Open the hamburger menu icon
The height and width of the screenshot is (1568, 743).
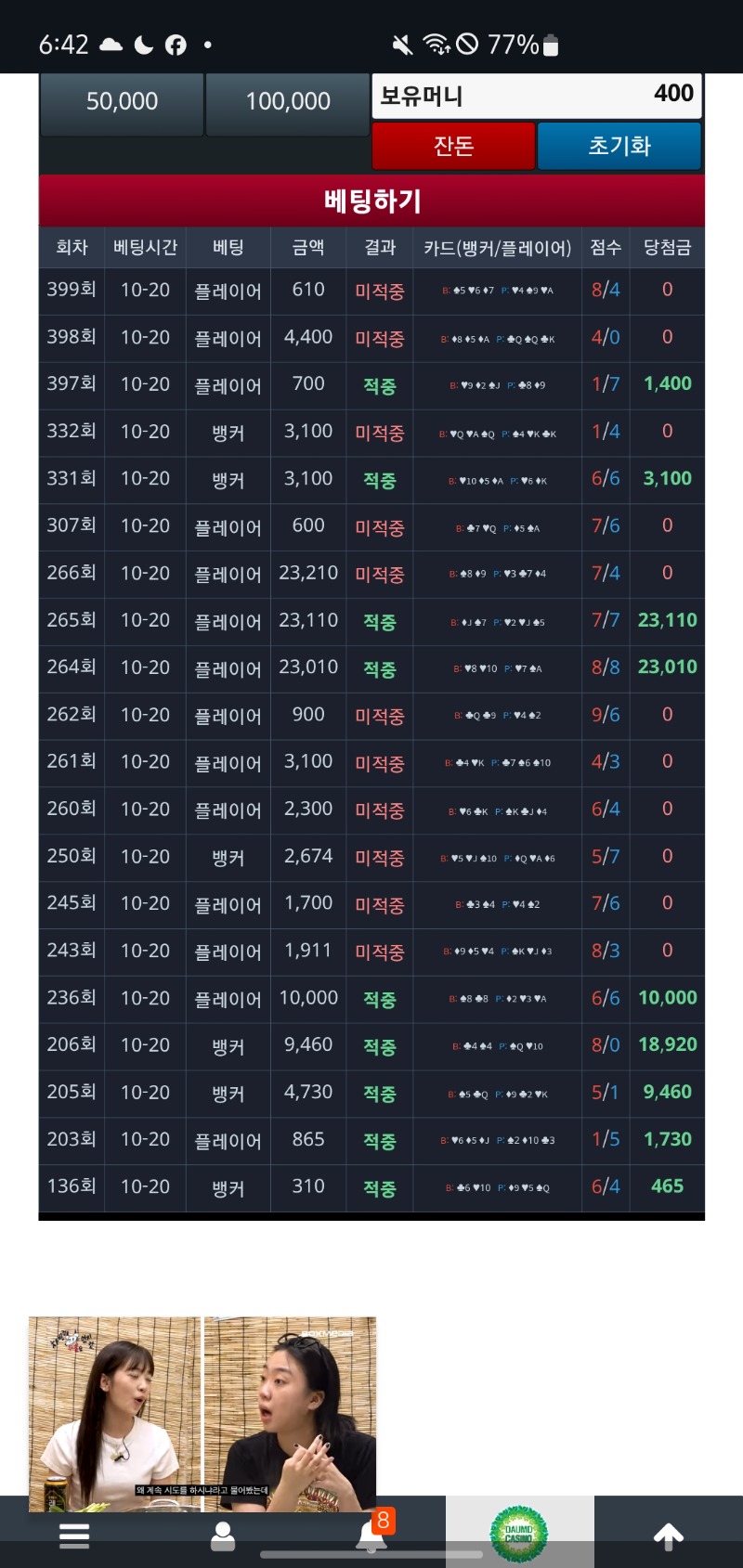pos(74,1536)
